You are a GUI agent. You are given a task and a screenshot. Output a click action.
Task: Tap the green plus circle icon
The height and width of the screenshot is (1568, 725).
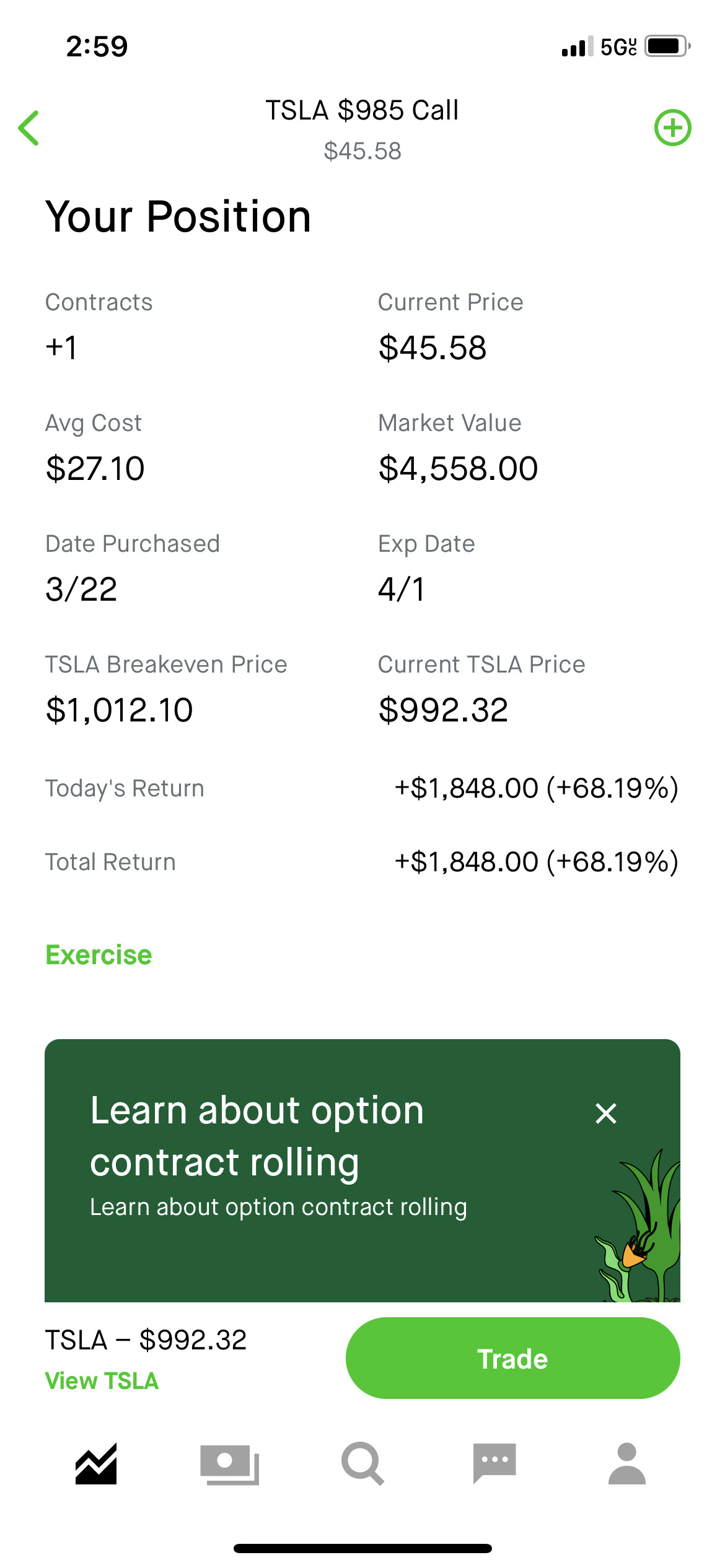[x=673, y=128]
